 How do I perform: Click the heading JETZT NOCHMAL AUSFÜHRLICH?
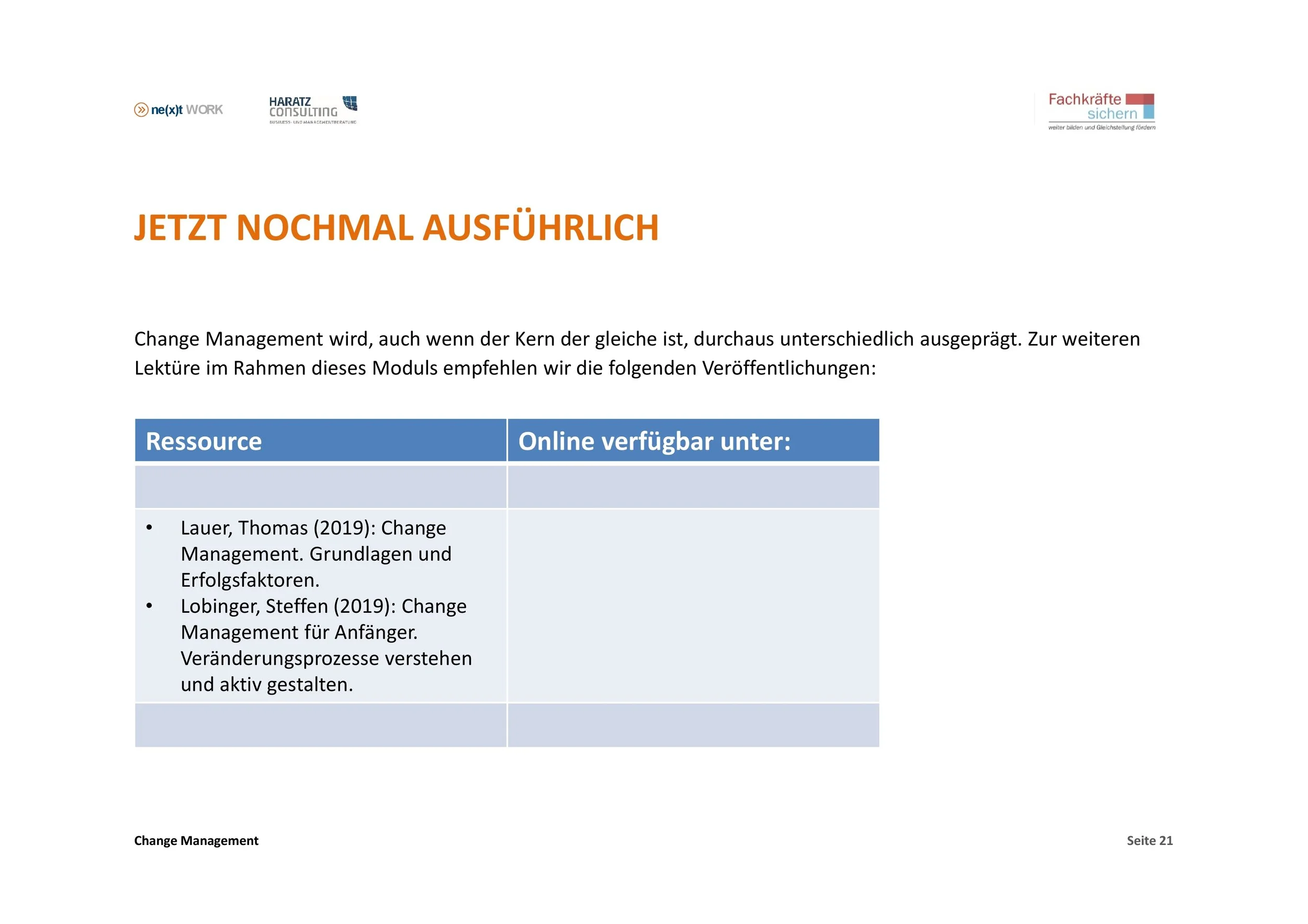pos(397,229)
